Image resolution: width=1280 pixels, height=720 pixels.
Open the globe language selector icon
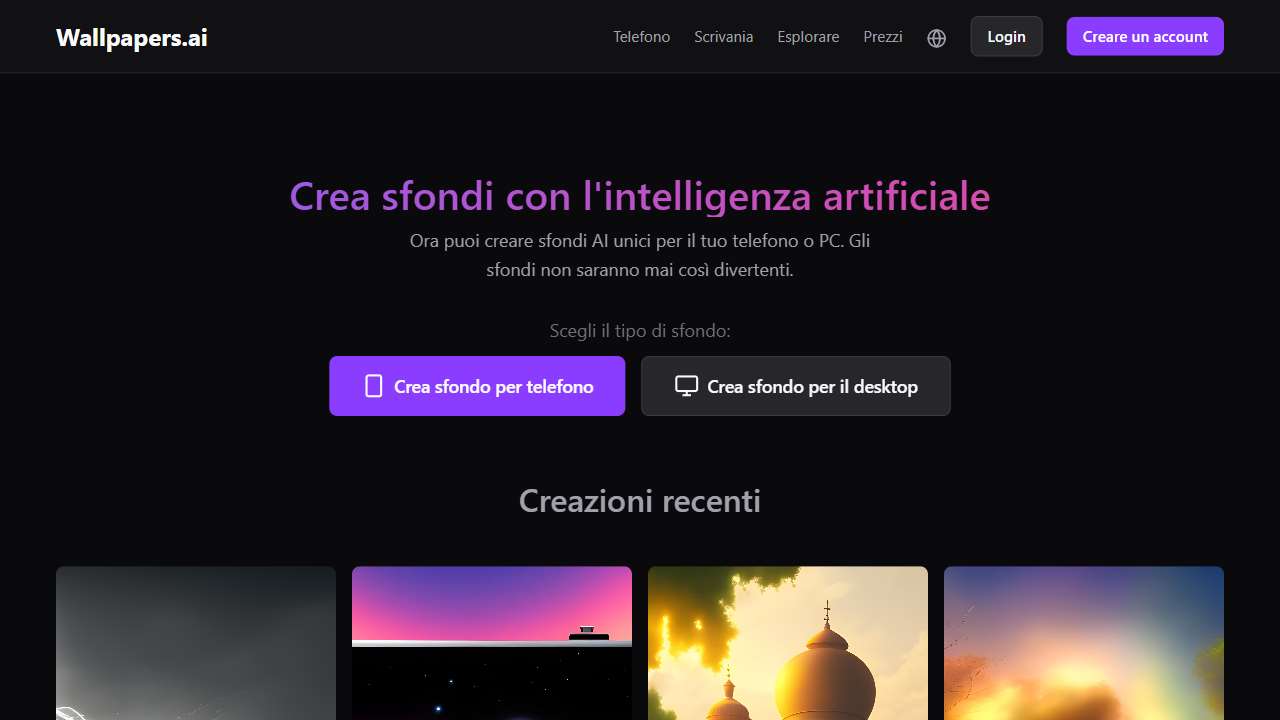936,38
